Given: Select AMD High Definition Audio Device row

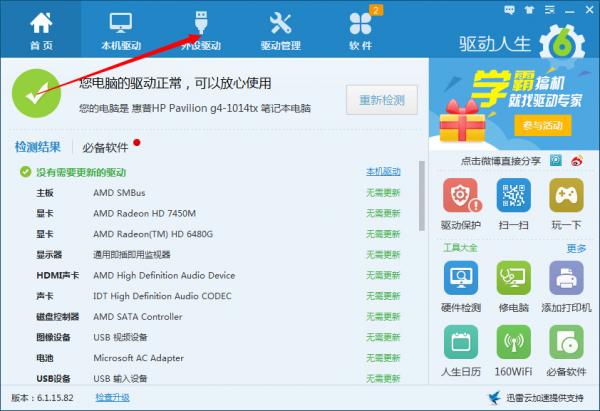Looking at the screenshot, I should [218, 276].
